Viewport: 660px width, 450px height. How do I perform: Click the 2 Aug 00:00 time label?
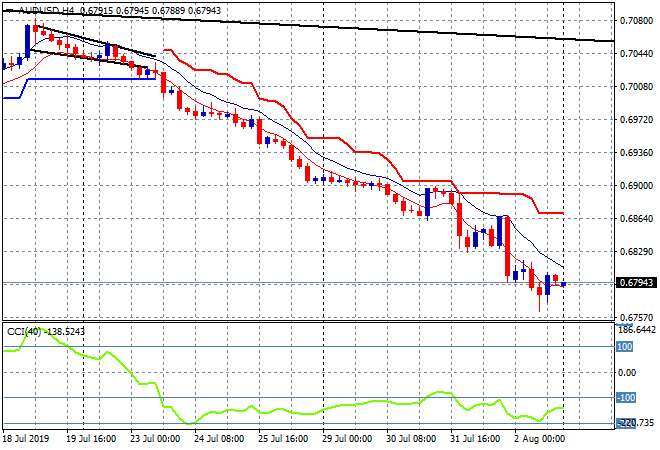coord(539,439)
